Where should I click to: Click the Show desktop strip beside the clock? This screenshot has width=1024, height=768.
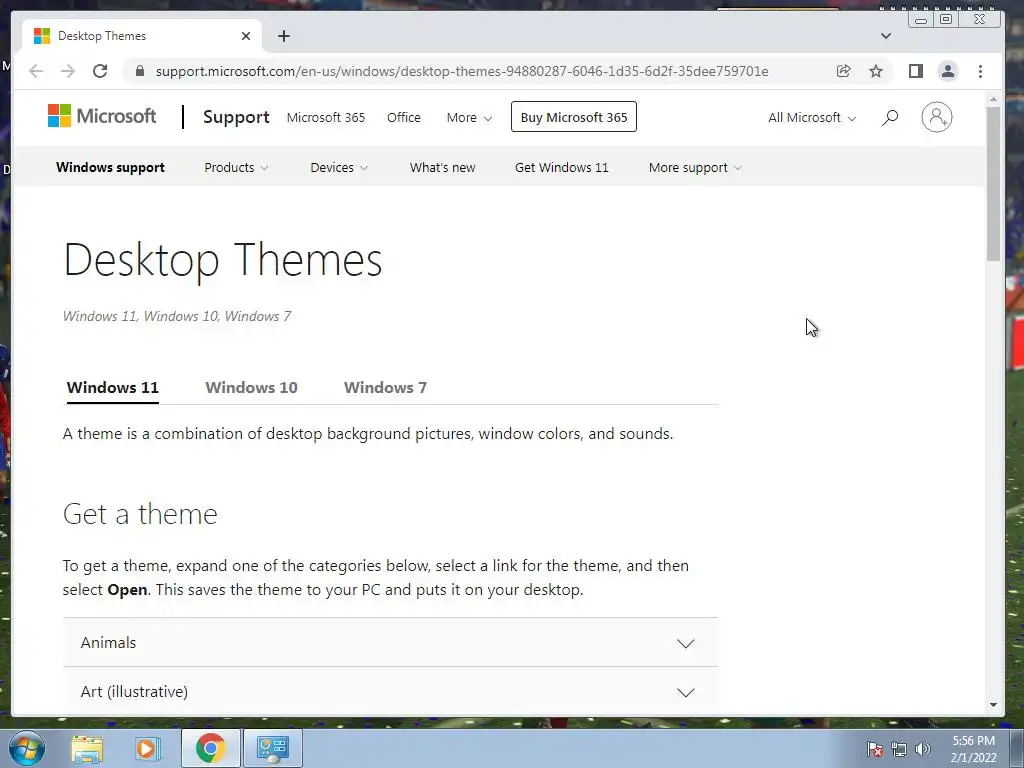point(1016,749)
